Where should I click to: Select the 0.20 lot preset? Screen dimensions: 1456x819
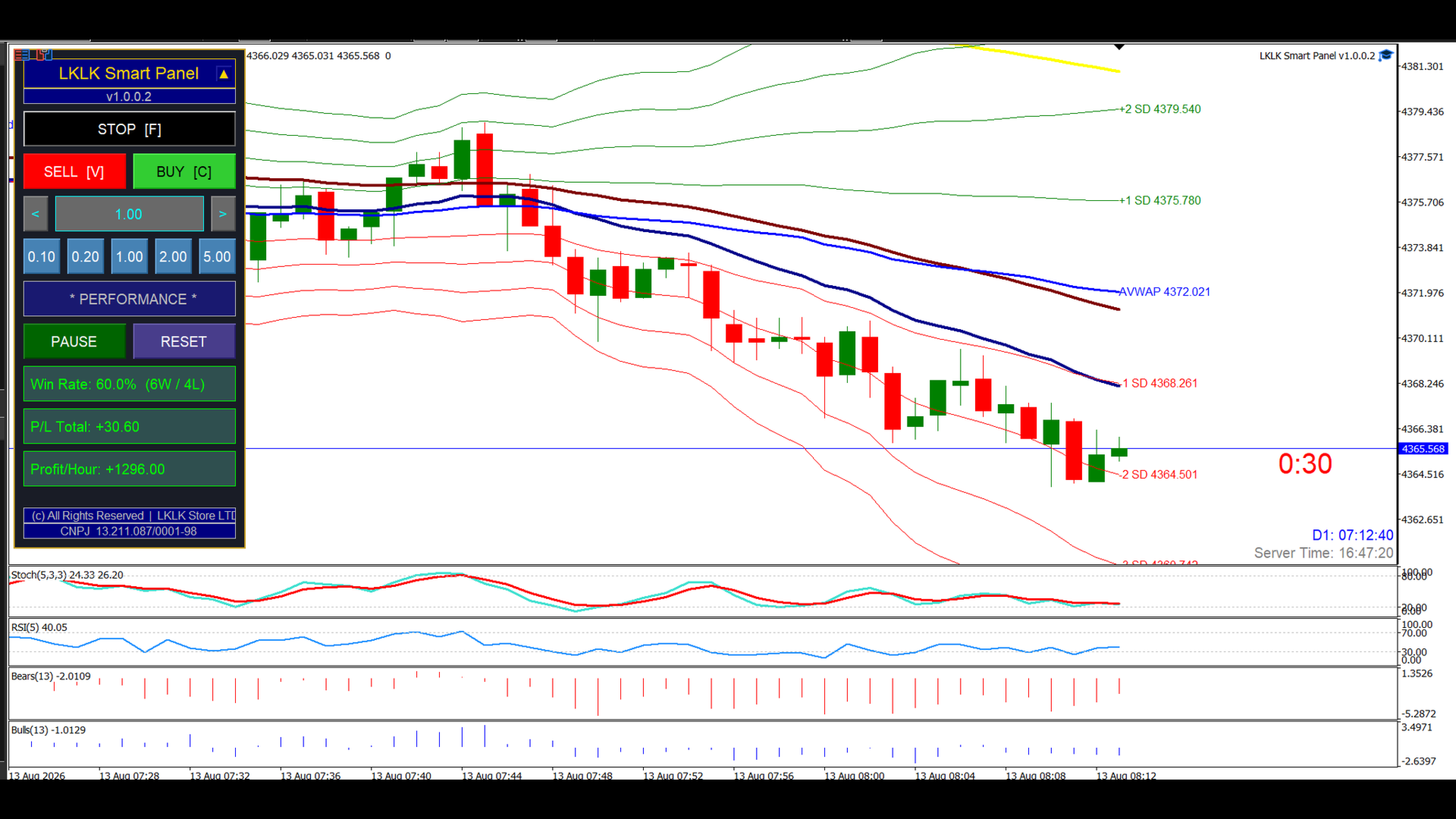(86, 256)
